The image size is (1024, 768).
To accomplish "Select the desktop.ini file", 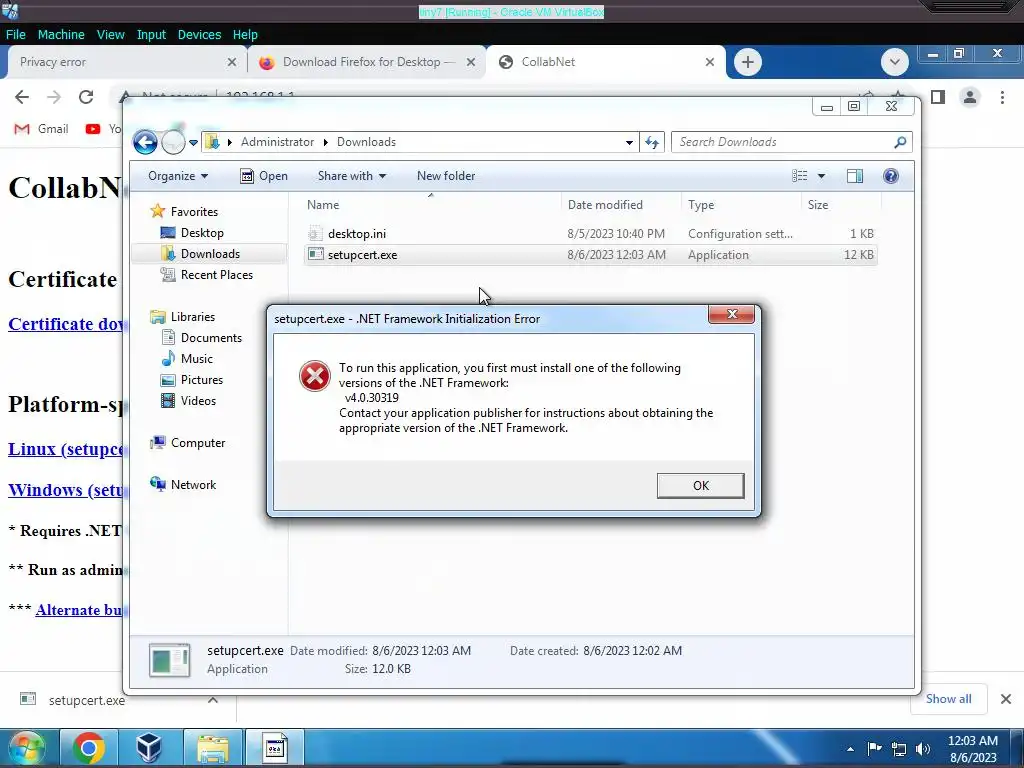I will [590, 234].
